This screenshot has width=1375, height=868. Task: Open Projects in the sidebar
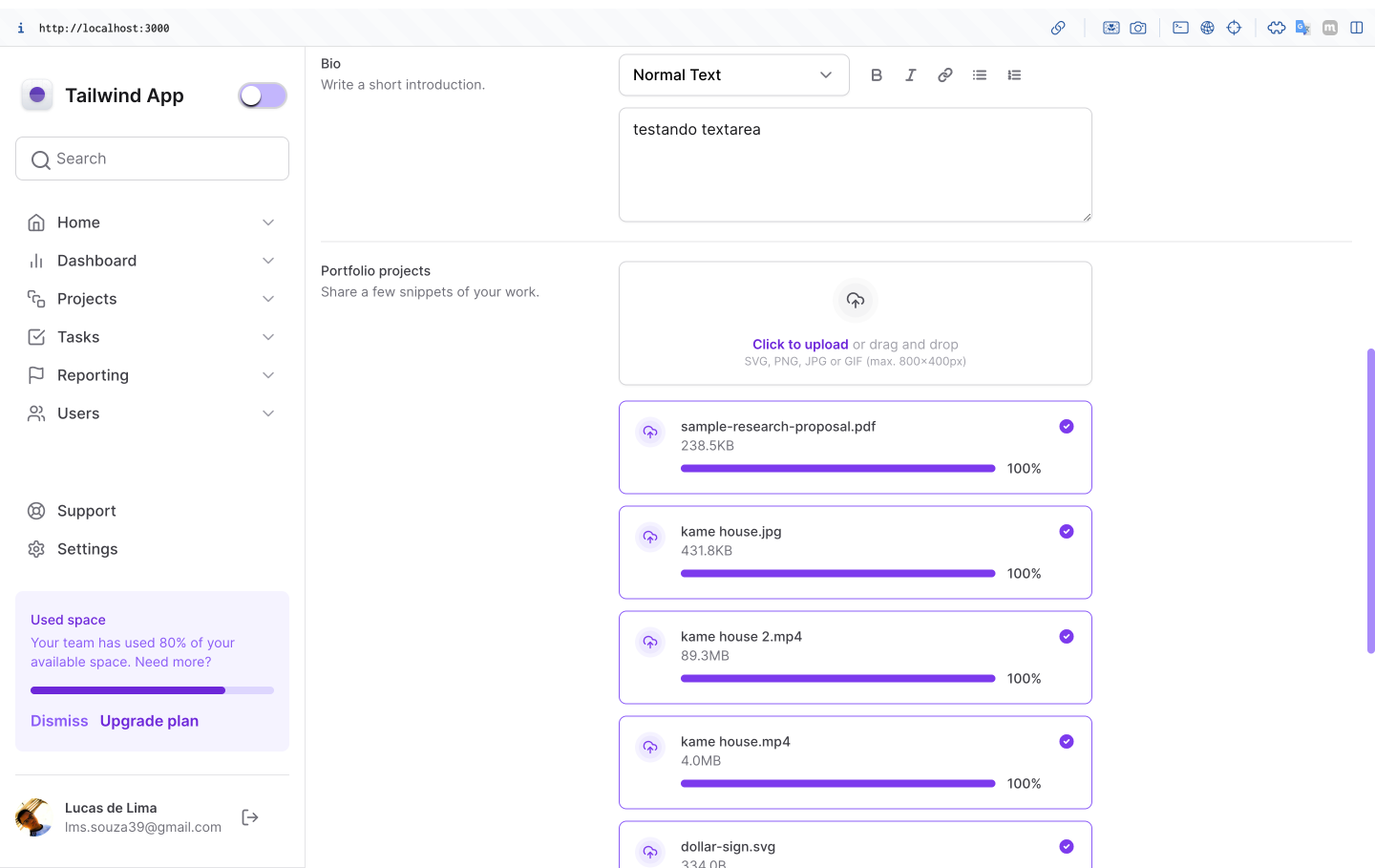[x=87, y=299]
